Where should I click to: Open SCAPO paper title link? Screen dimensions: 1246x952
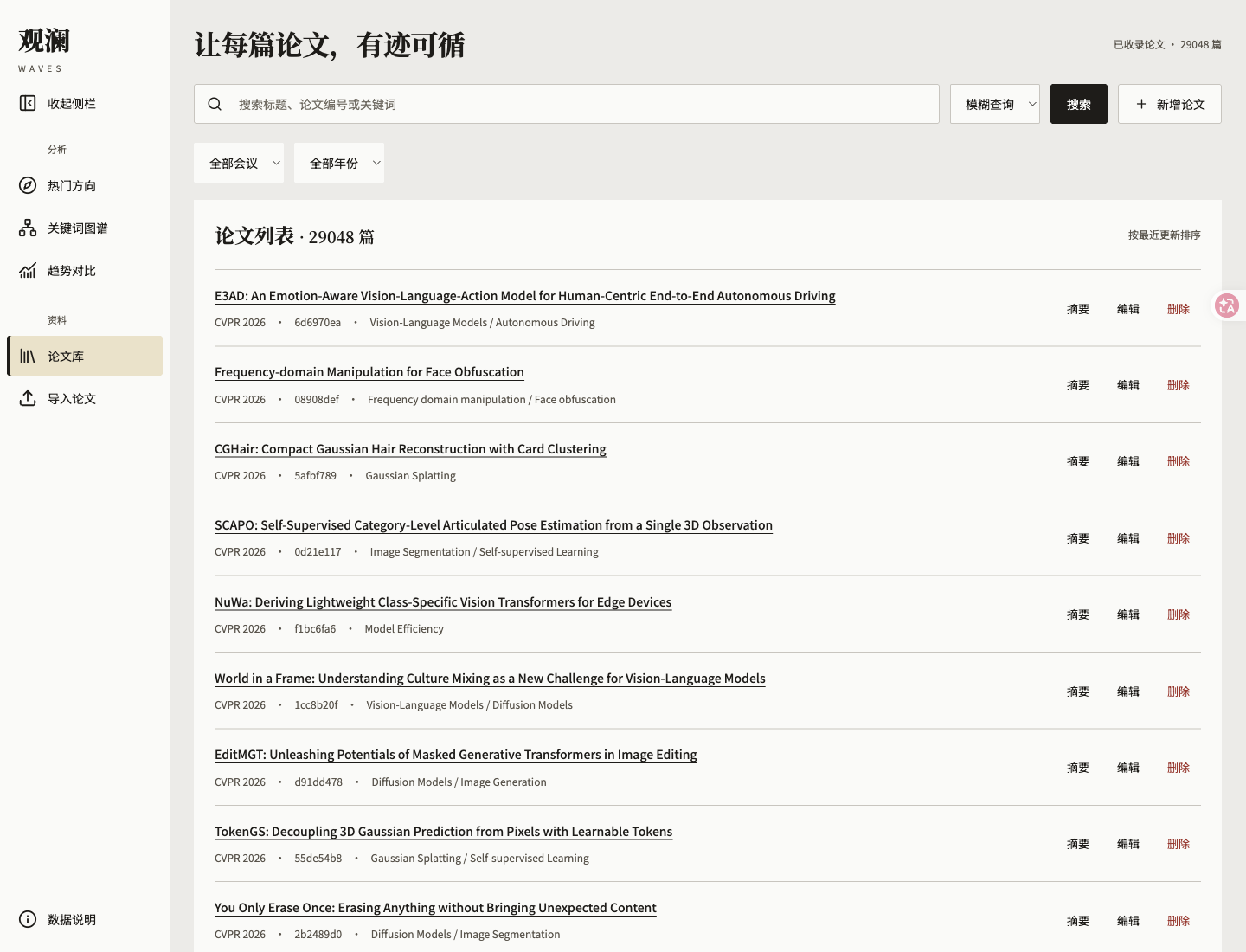pyautogui.click(x=493, y=525)
